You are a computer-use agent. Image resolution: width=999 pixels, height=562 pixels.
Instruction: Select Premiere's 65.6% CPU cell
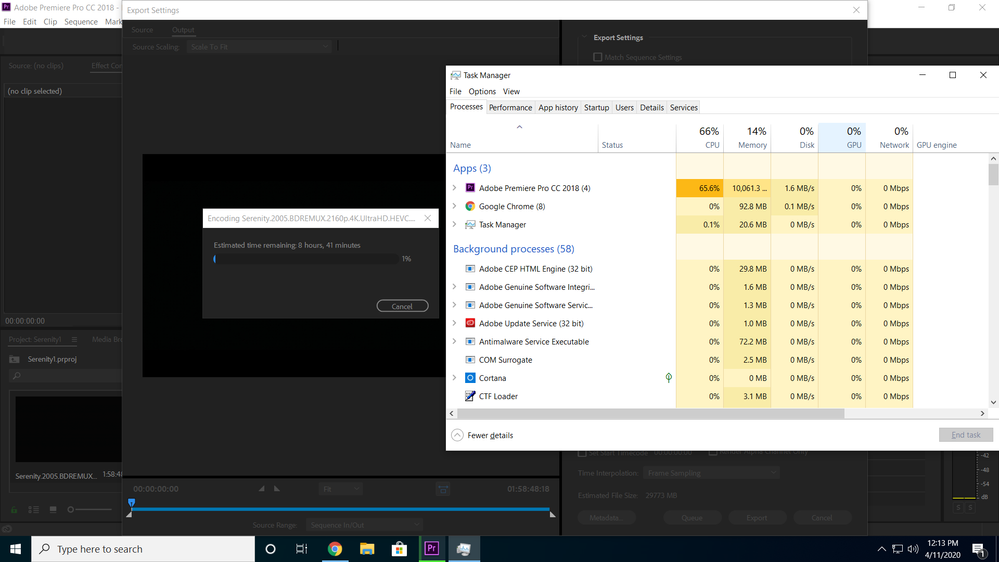click(x=700, y=188)
